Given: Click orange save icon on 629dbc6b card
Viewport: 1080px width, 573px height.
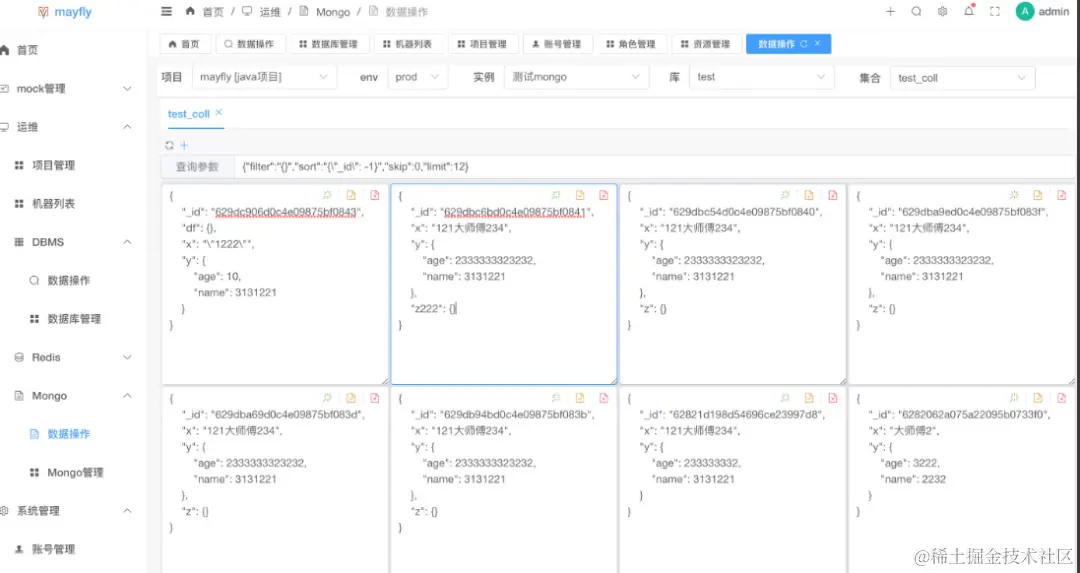Looking at the screenshot, I should (x=580, y=196).
